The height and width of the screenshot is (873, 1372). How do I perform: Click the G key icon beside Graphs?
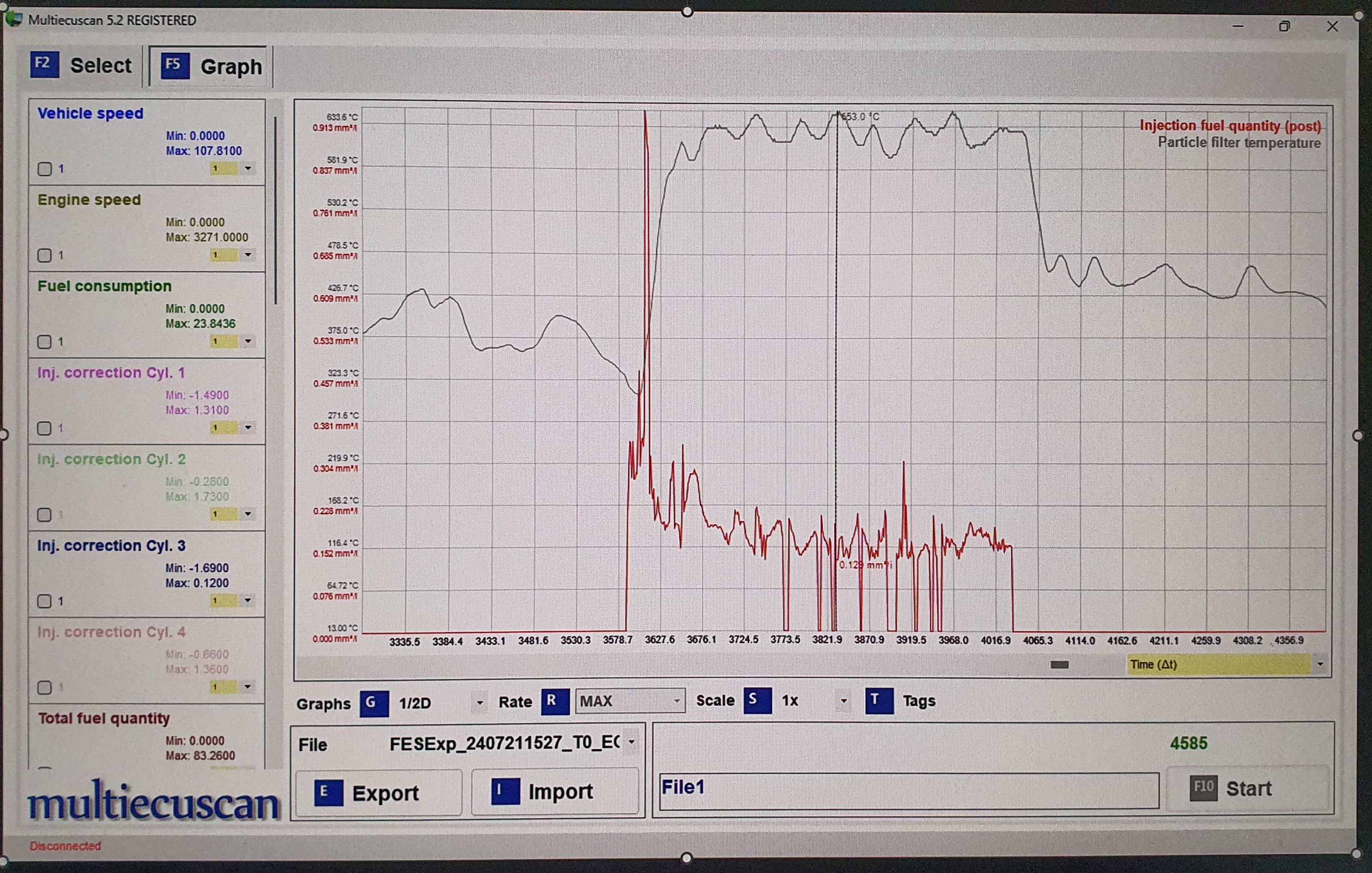(374, 703)
